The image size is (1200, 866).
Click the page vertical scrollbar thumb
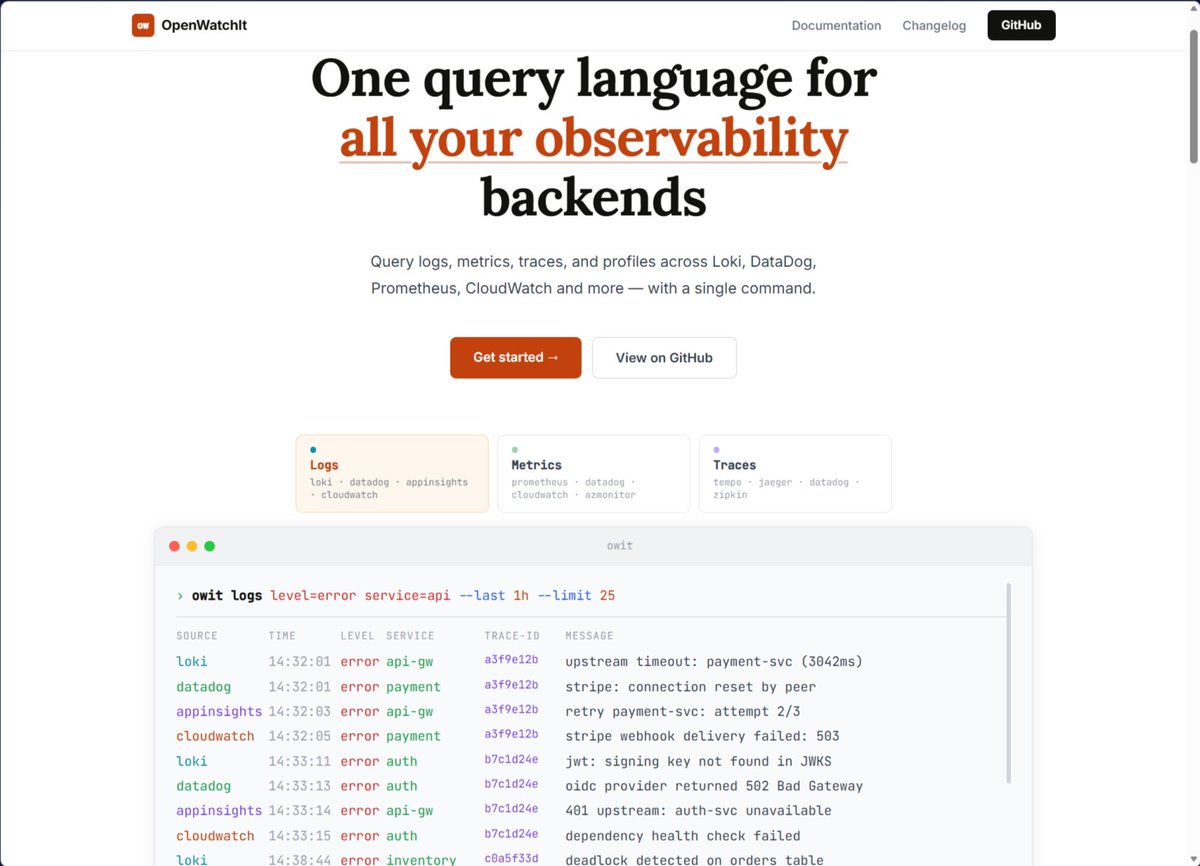[x=1193, y=96]
